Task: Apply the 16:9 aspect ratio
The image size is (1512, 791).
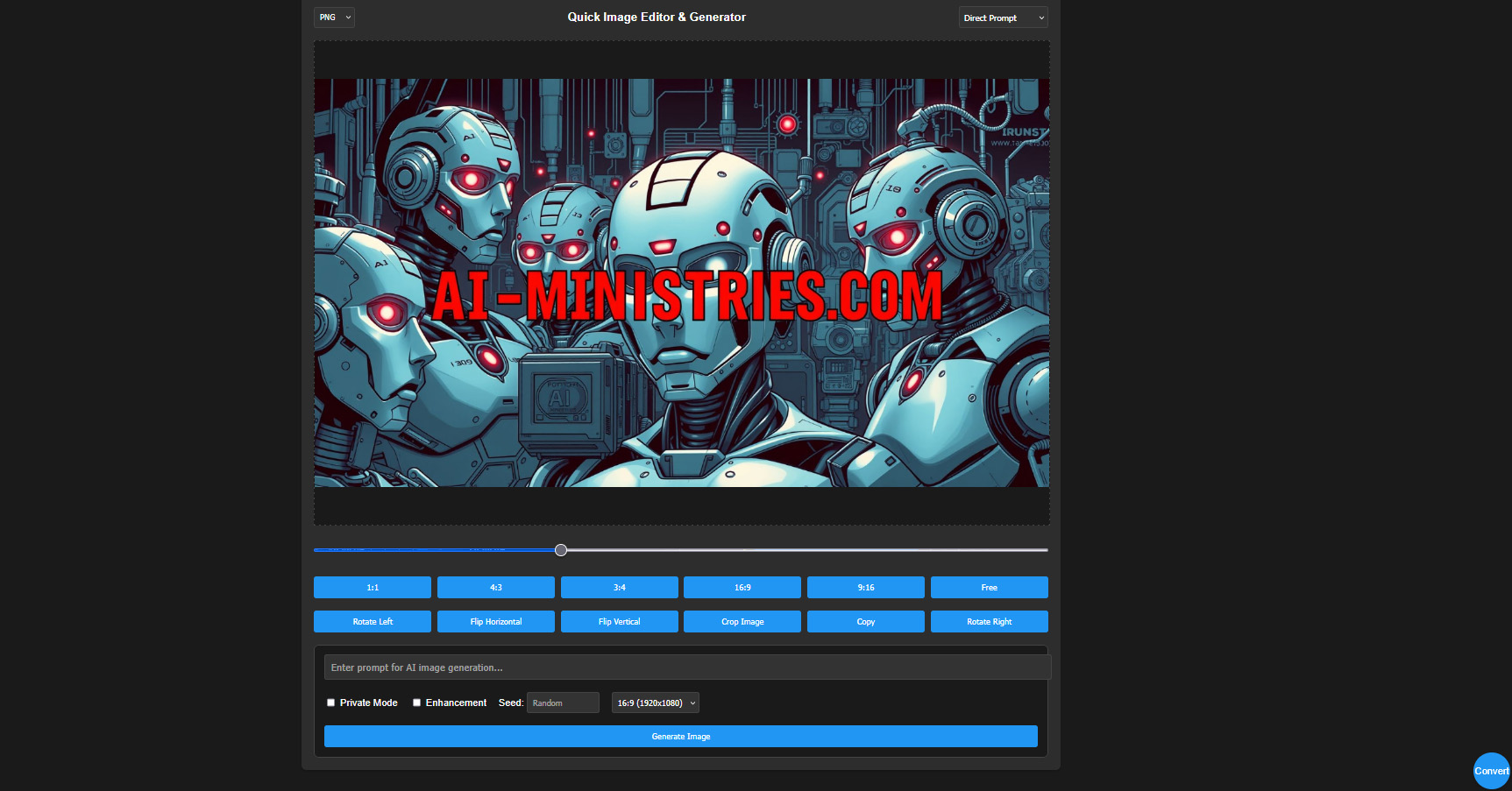Action: (x=742, y=587)
